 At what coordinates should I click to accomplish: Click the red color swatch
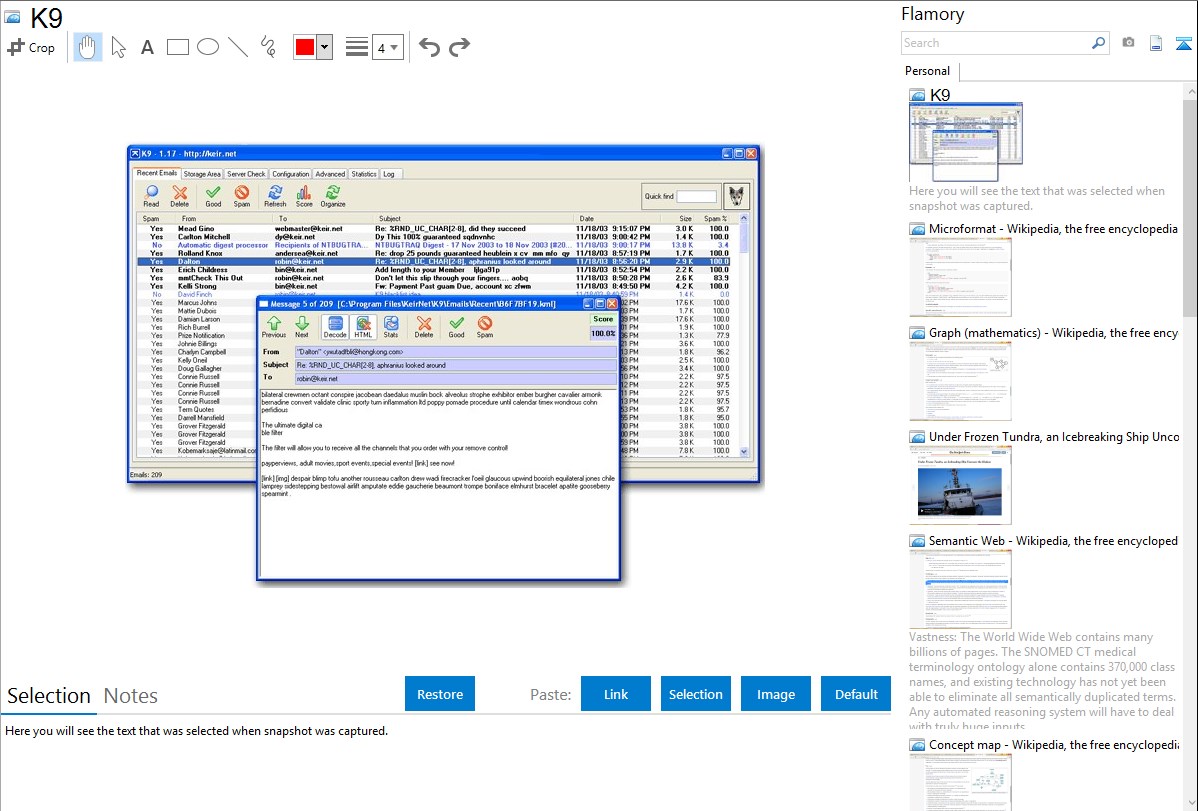[305, 47]
